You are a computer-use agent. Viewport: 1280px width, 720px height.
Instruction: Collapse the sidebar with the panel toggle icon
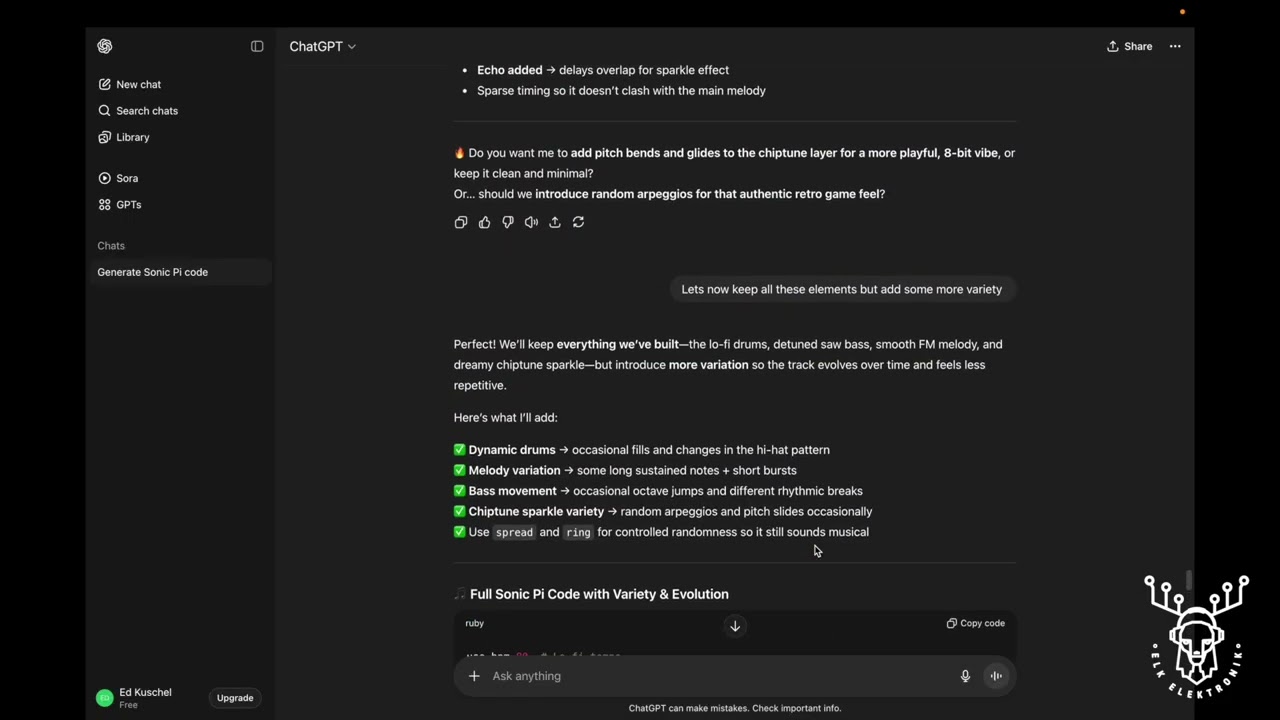tap(257, 46)
